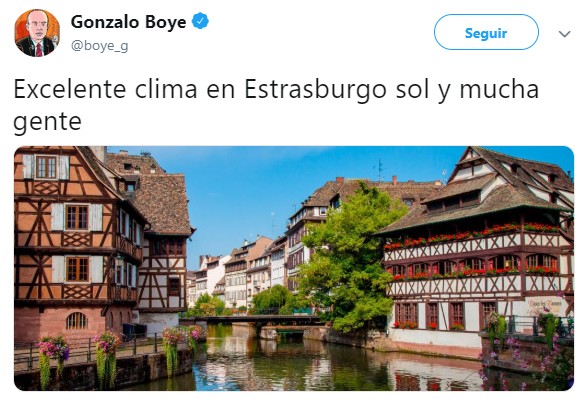
Task: Open the Gonzalo Boye display name link
Action: point(128,22)
